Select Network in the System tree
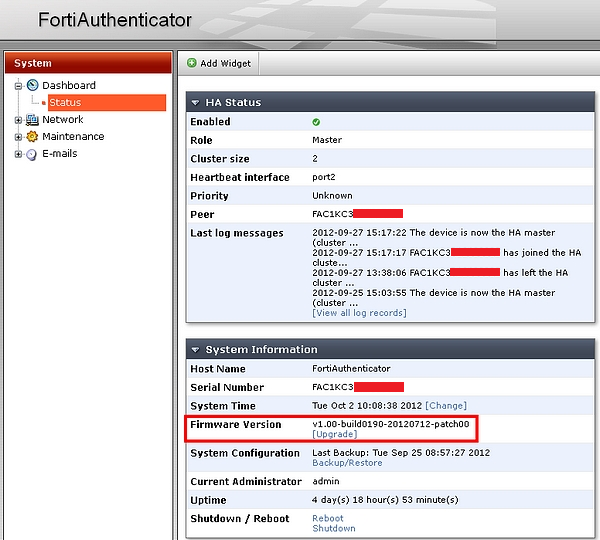This screenshot has width=600, height=540. coord(63,119)
